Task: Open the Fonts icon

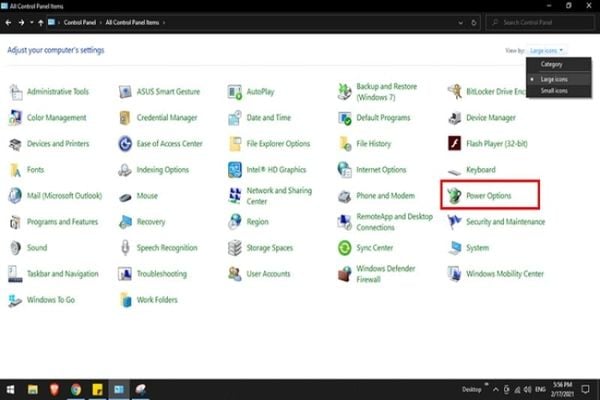Action: click(15, 170)
